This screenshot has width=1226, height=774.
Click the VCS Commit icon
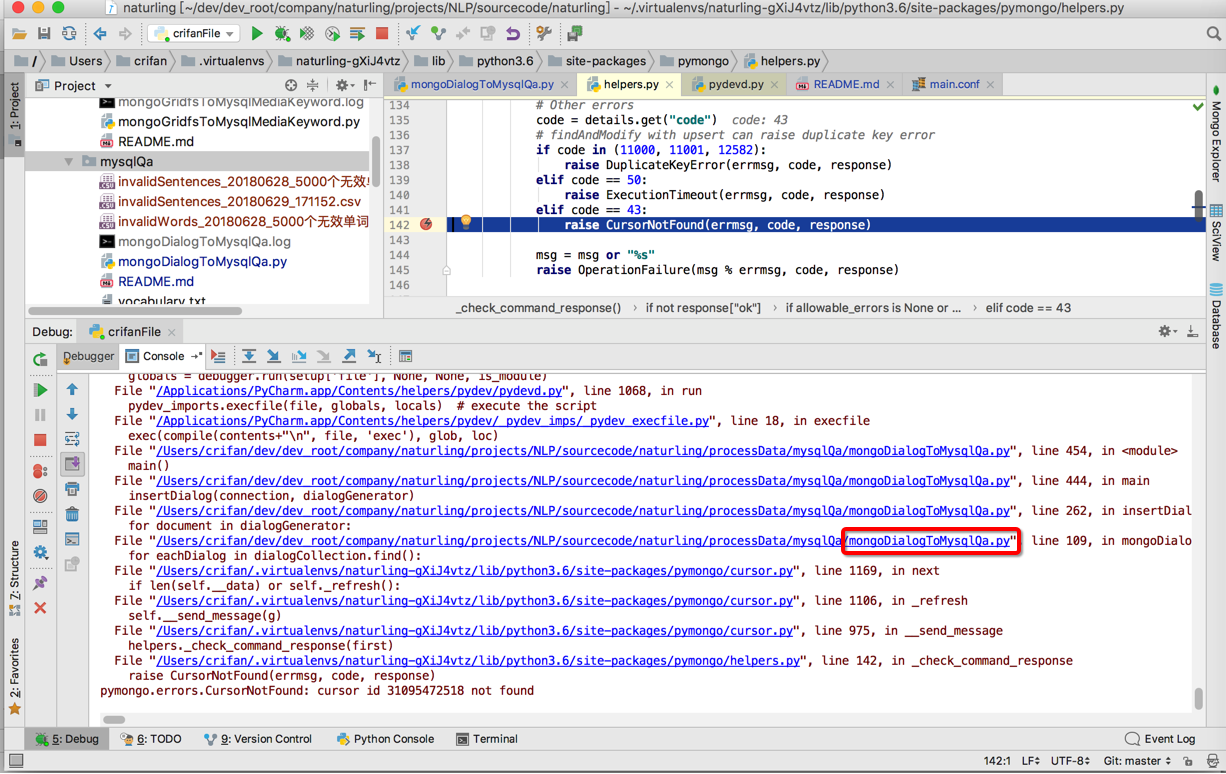click(x=438, y=33)
